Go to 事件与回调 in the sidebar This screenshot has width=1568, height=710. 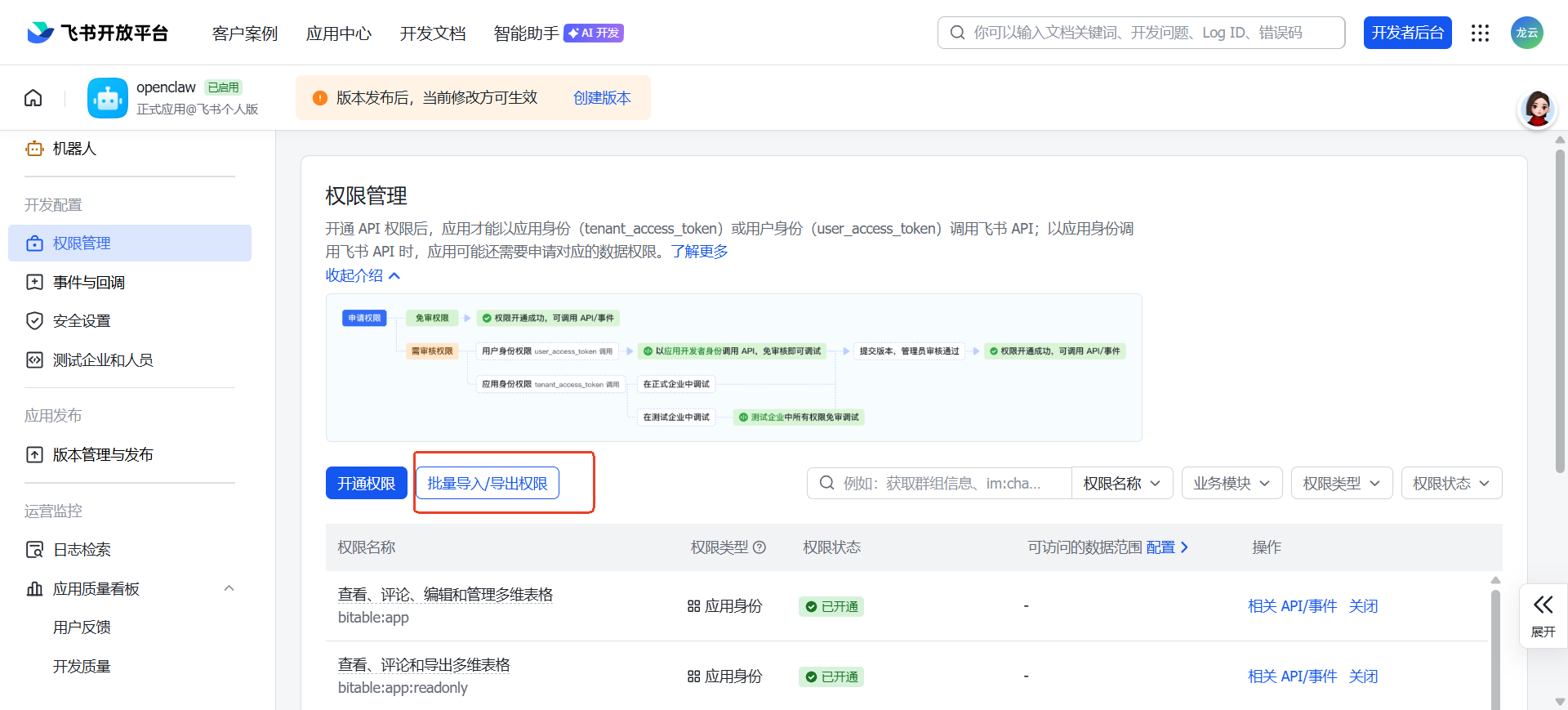click(x=88, y=283)
